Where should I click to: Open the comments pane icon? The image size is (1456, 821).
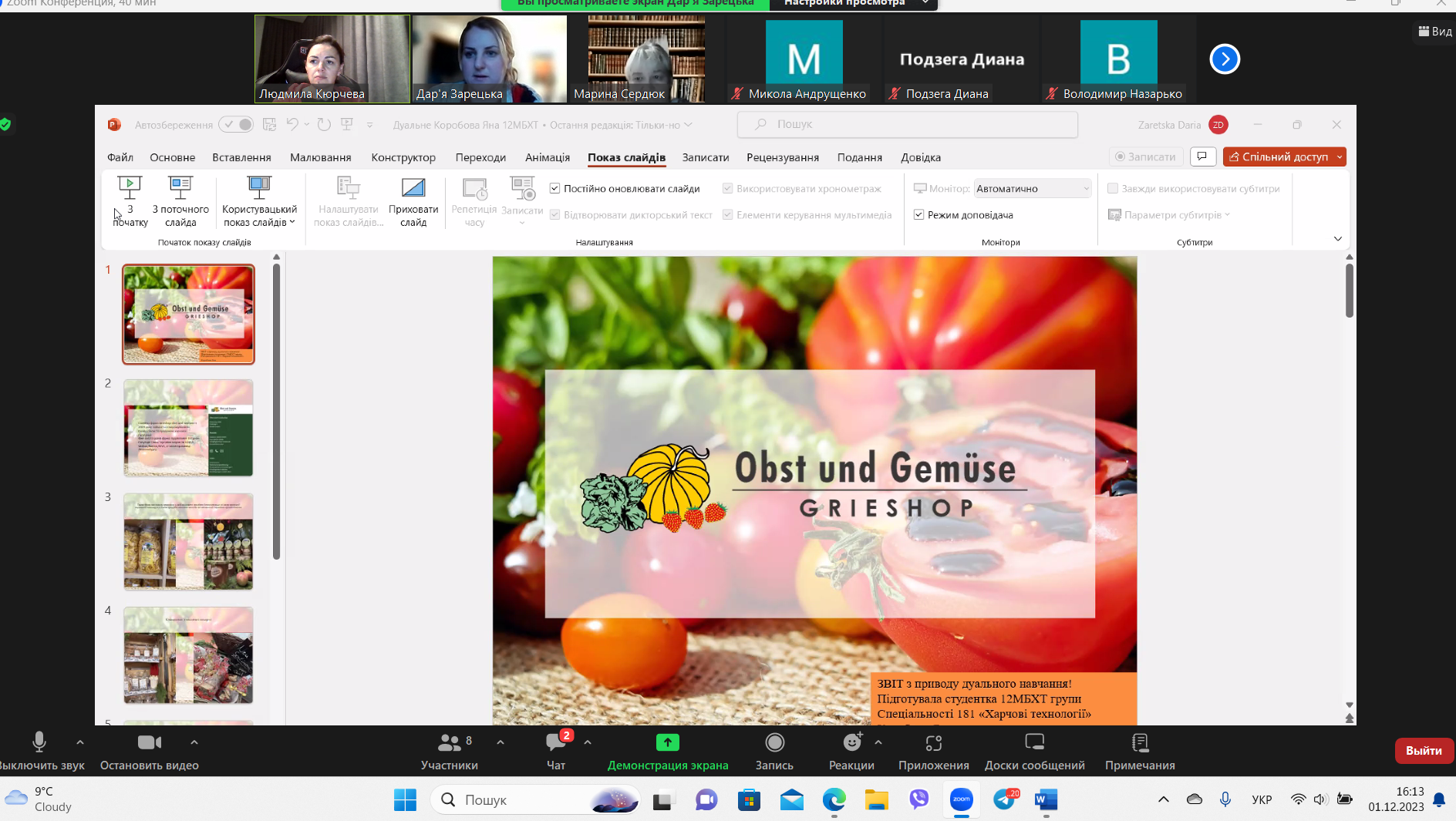pyautogui.click(x=1202, y=156)
